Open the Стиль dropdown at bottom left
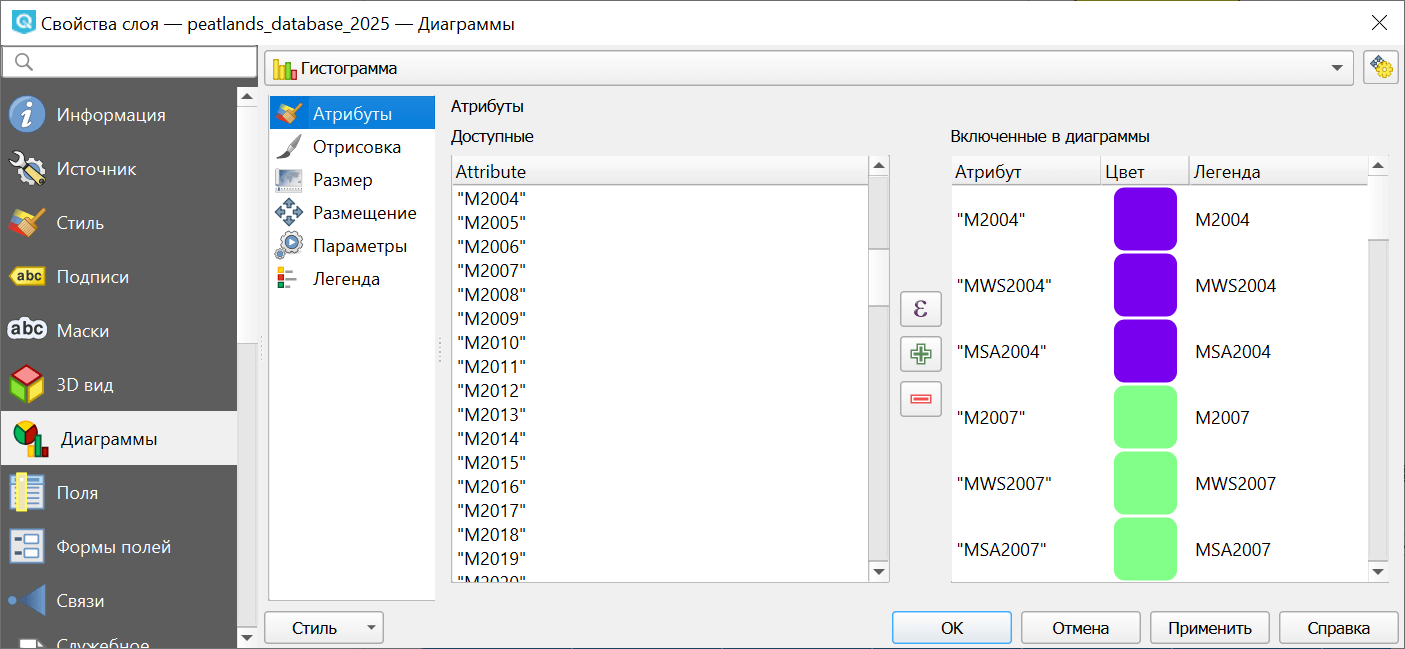 click(323, 627)
